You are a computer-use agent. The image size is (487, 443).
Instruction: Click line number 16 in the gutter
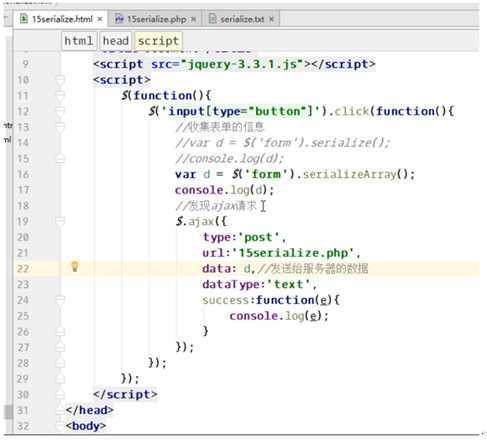pos(23,174)
